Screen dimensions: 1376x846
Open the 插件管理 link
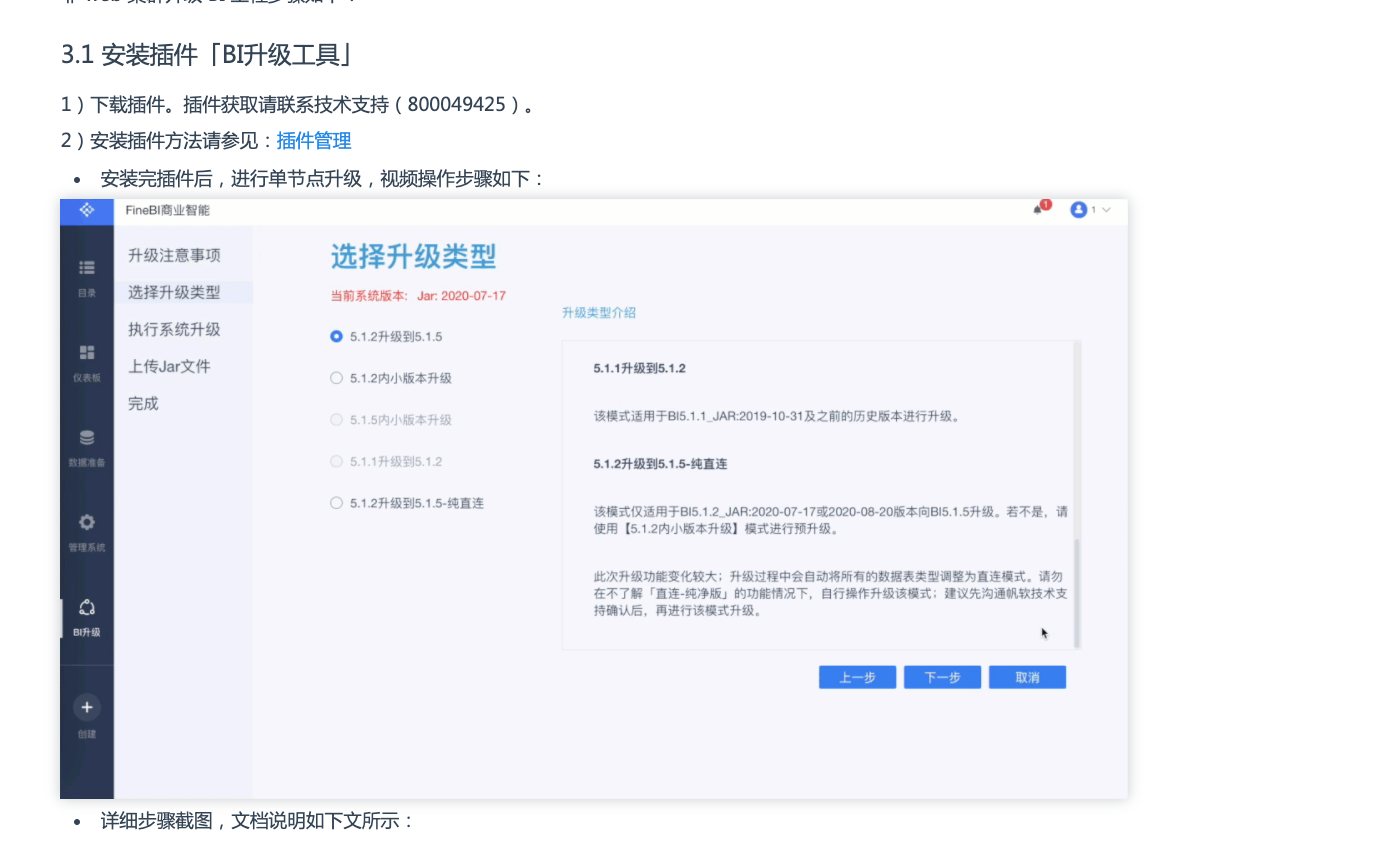[x=314, y=141]
